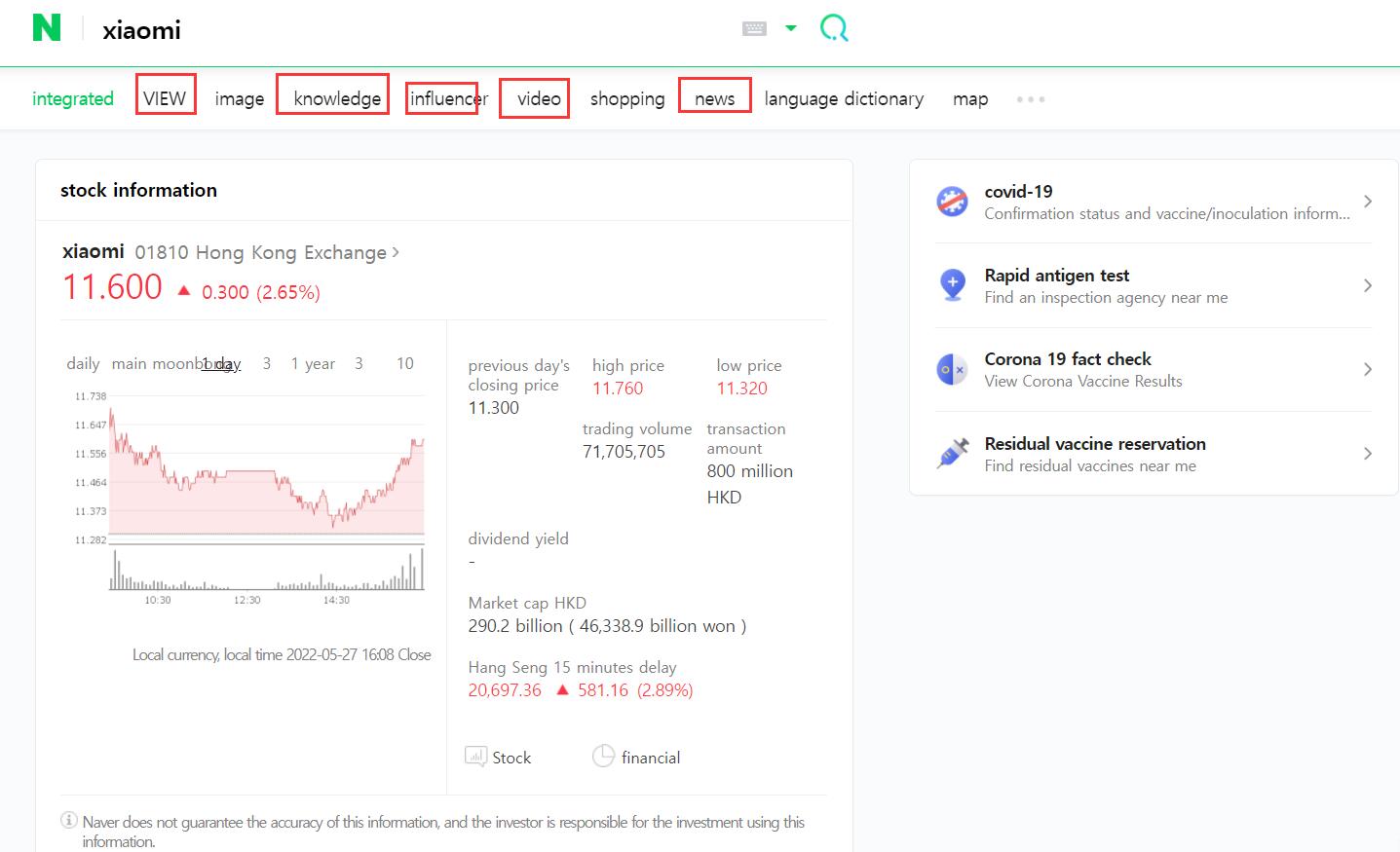Open Residual vaccine reservation link

tap(1095, 454)
